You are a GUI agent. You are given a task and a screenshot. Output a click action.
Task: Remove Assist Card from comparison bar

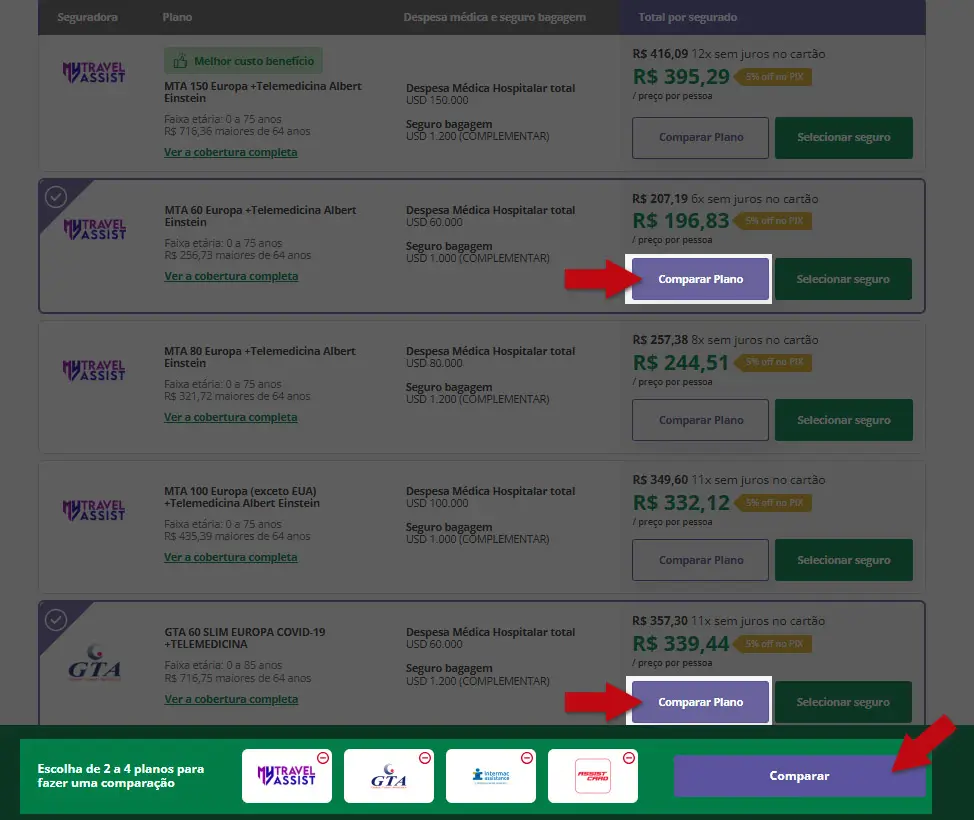click(x=629, y=758)
